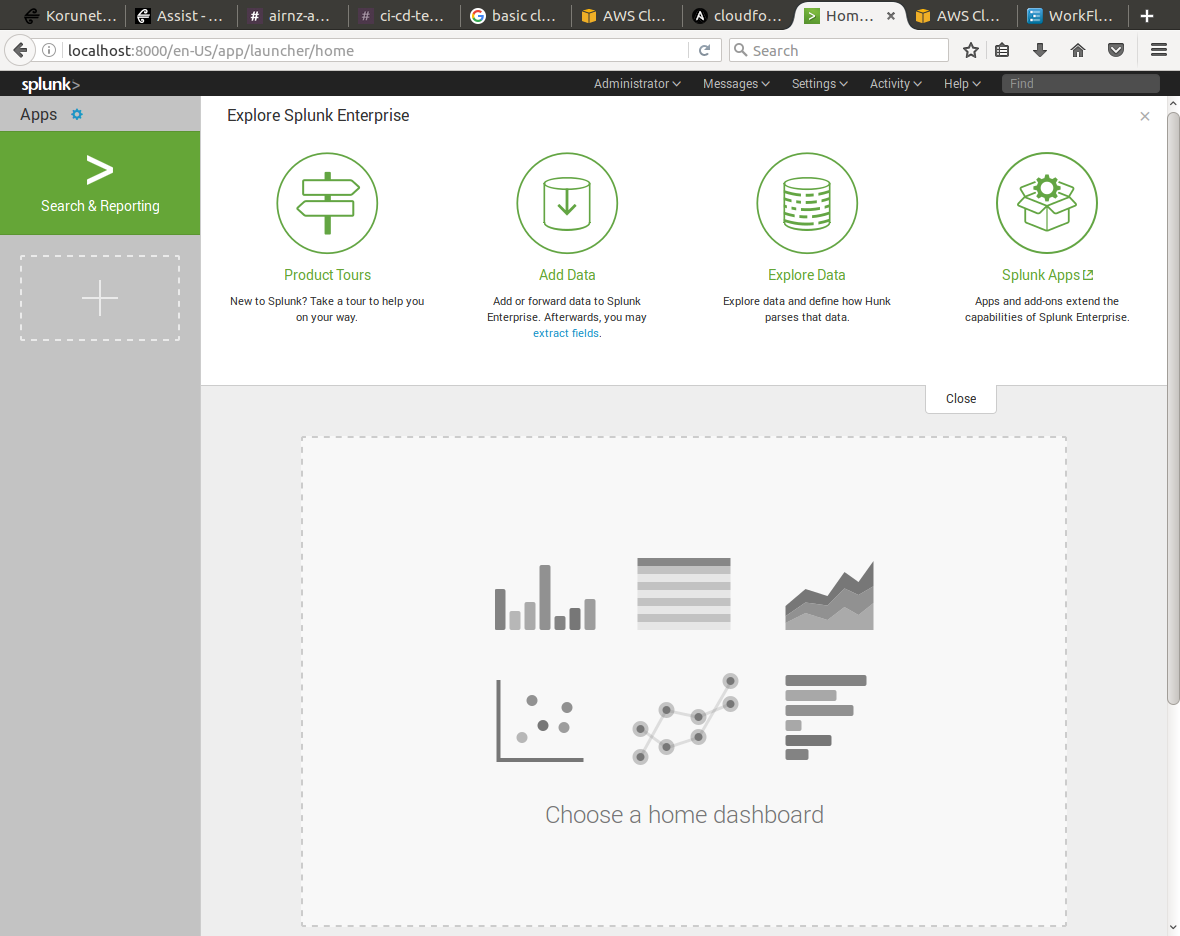Switch to the basic cl Google tab
The image size is (1180, 936).
(x=514, y=16)
